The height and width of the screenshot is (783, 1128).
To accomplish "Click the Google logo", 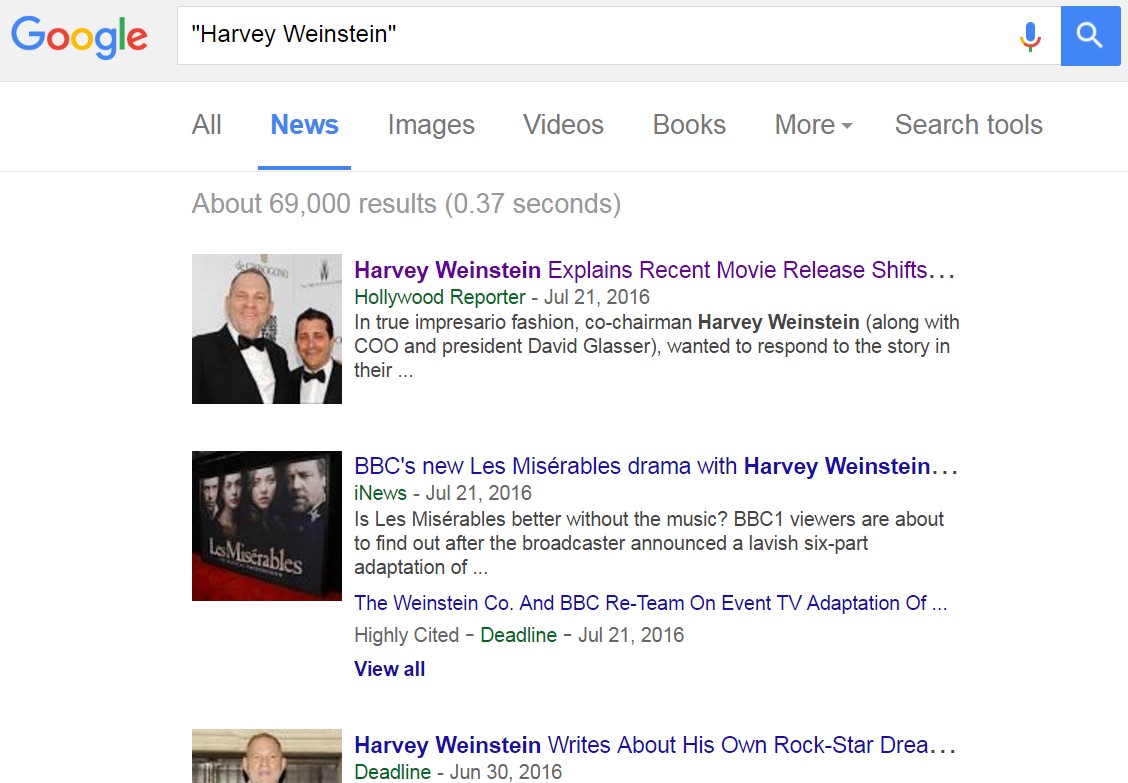I will pos(79,37).
